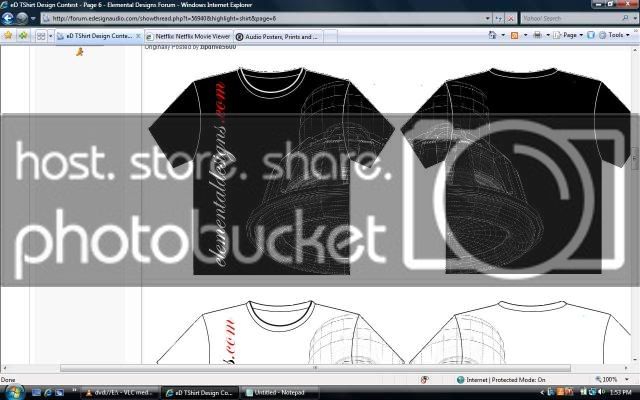Open the Page menu
Screen dimensions: 640x400
tap(568, 36)
